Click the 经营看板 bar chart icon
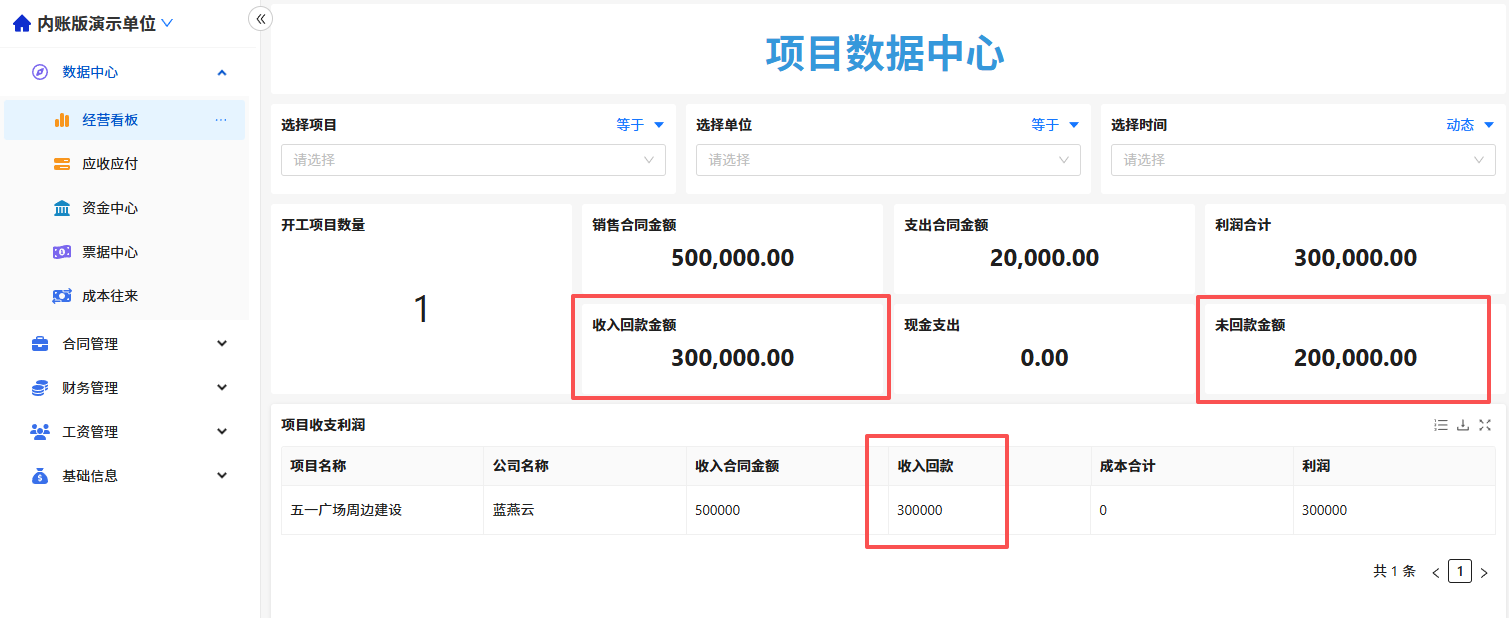 click(x=62, y=120)
